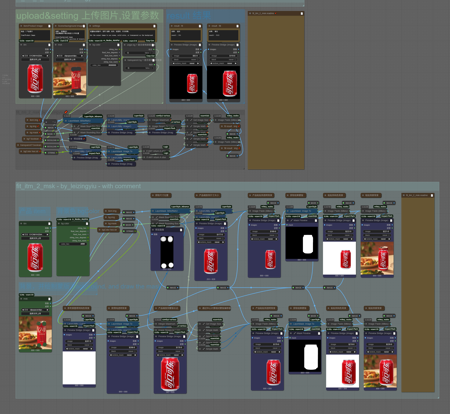Viewport: 450px width, 414px height.
Task: Open image file dropdown in top-left load image node
Action: pyautogui.click(x=35, y=56)
